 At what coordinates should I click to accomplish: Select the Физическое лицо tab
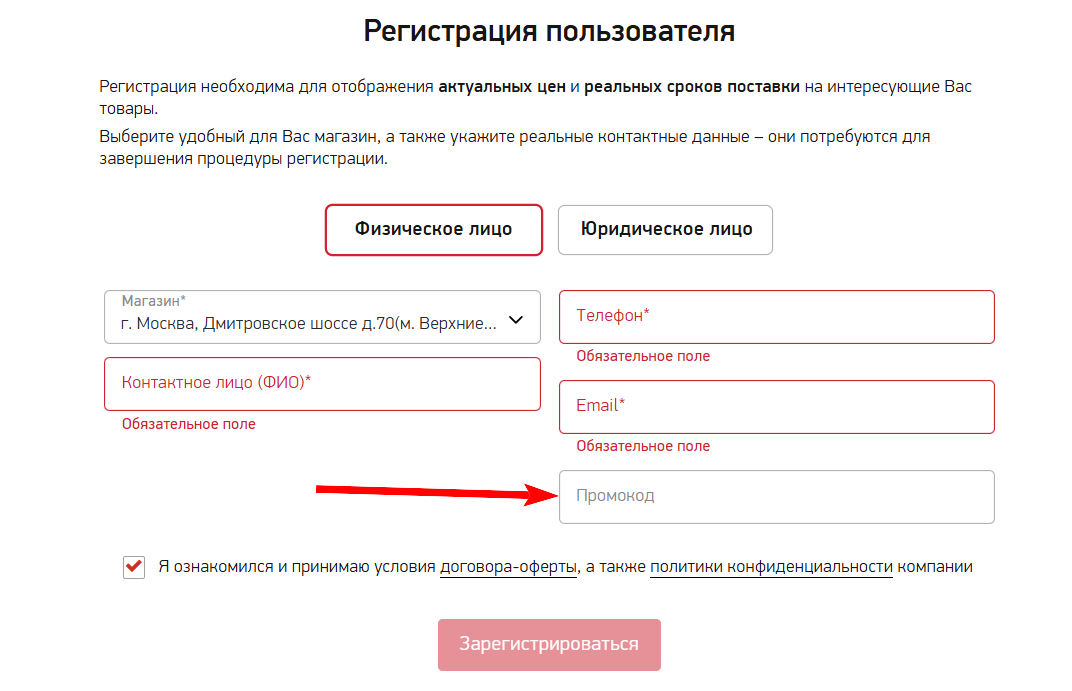point(433,229)
